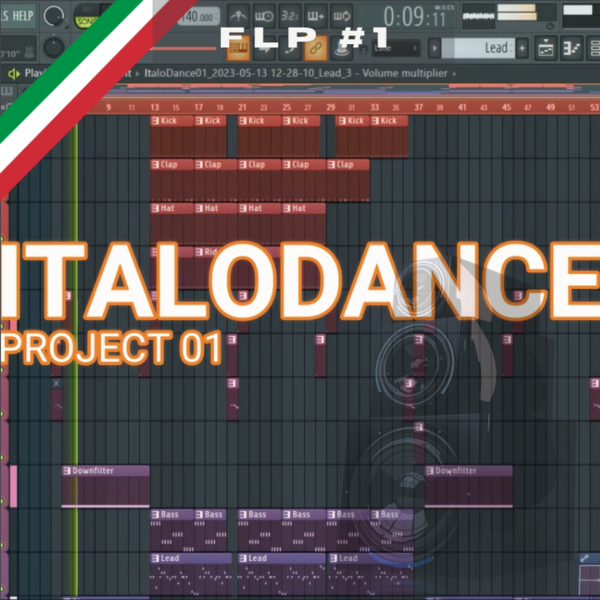Add new pattern with plus button

coord(522,48)
